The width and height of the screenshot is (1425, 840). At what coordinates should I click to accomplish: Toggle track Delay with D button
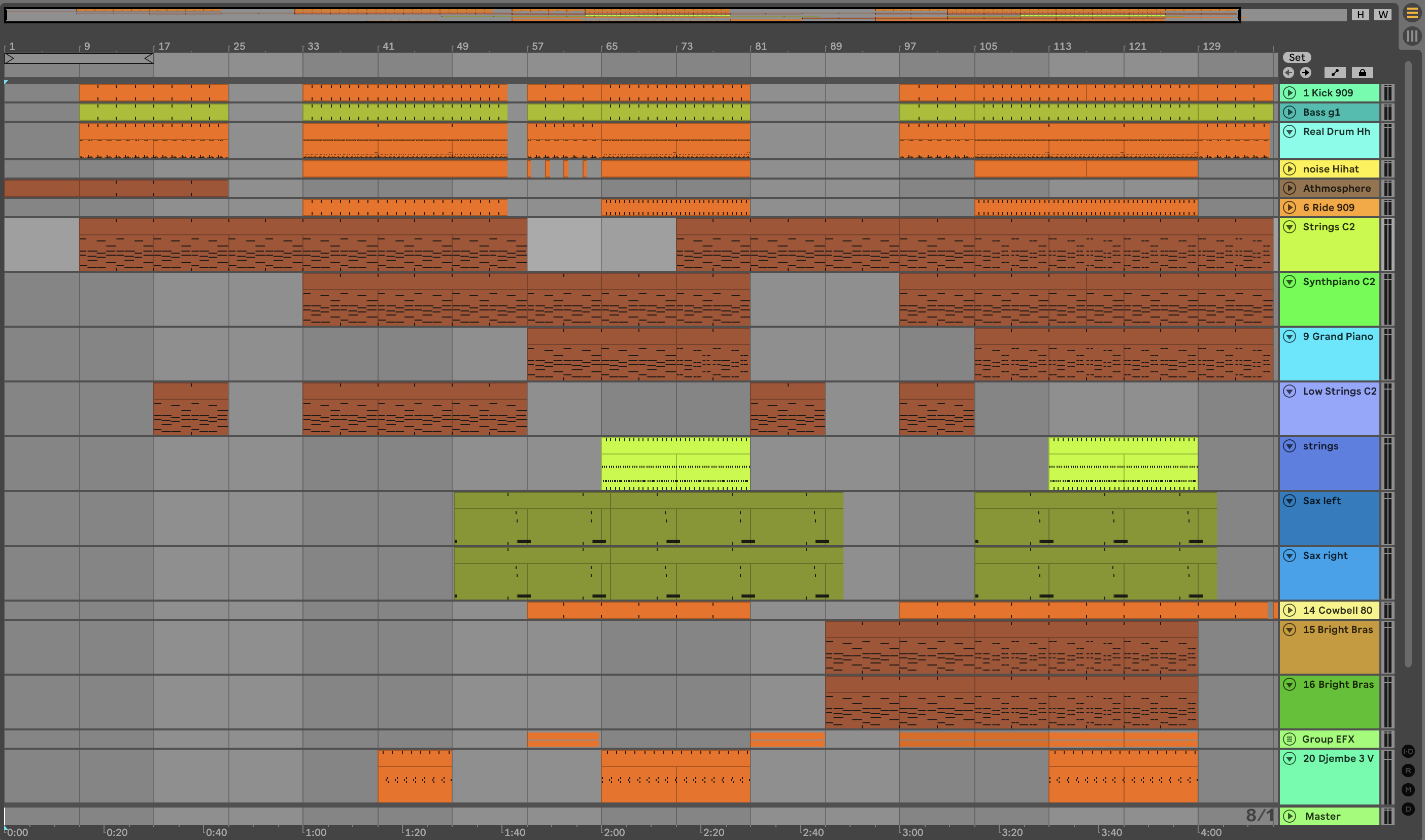tap(1408, 809)
